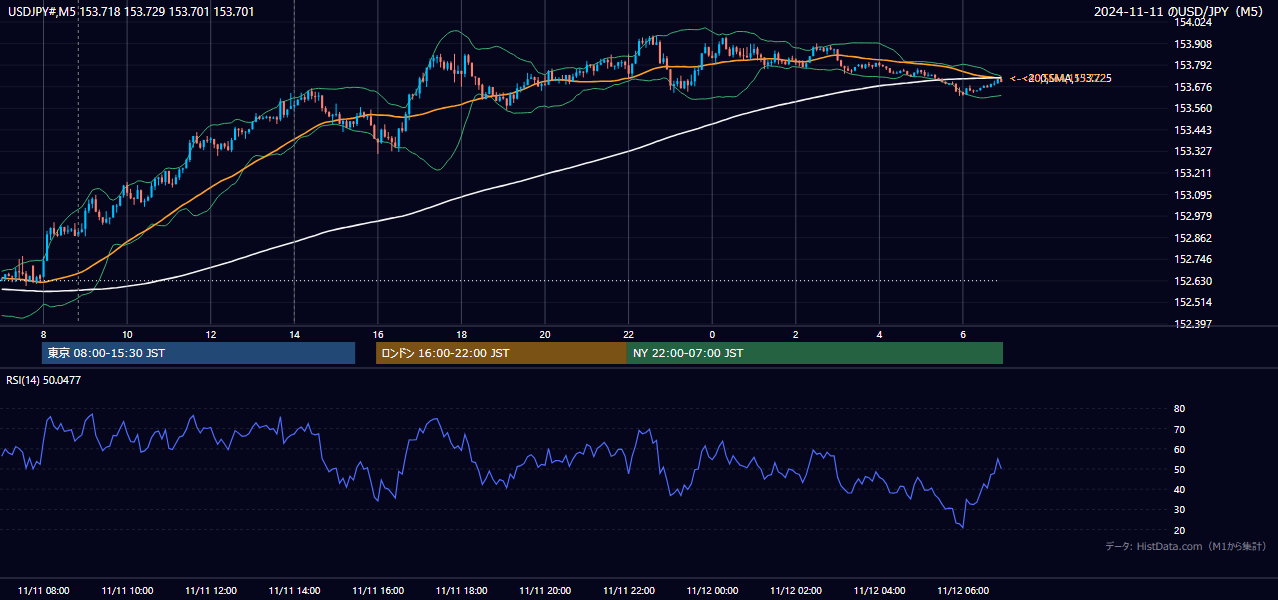Click the 152.514 price axis label
The image size is (1278, 600).
click(x=1193, y=302)
